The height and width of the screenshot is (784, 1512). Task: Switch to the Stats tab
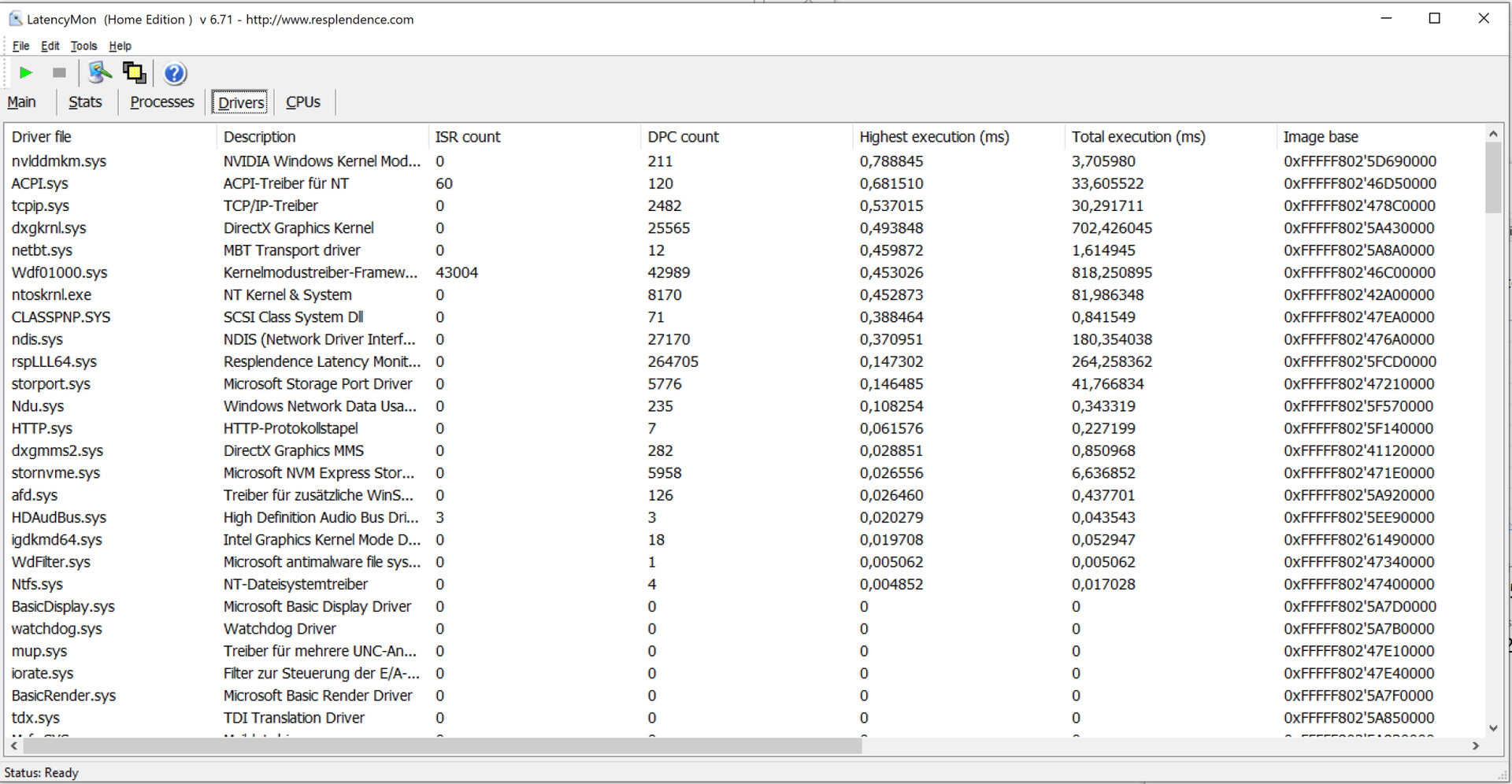pos(85,102)
